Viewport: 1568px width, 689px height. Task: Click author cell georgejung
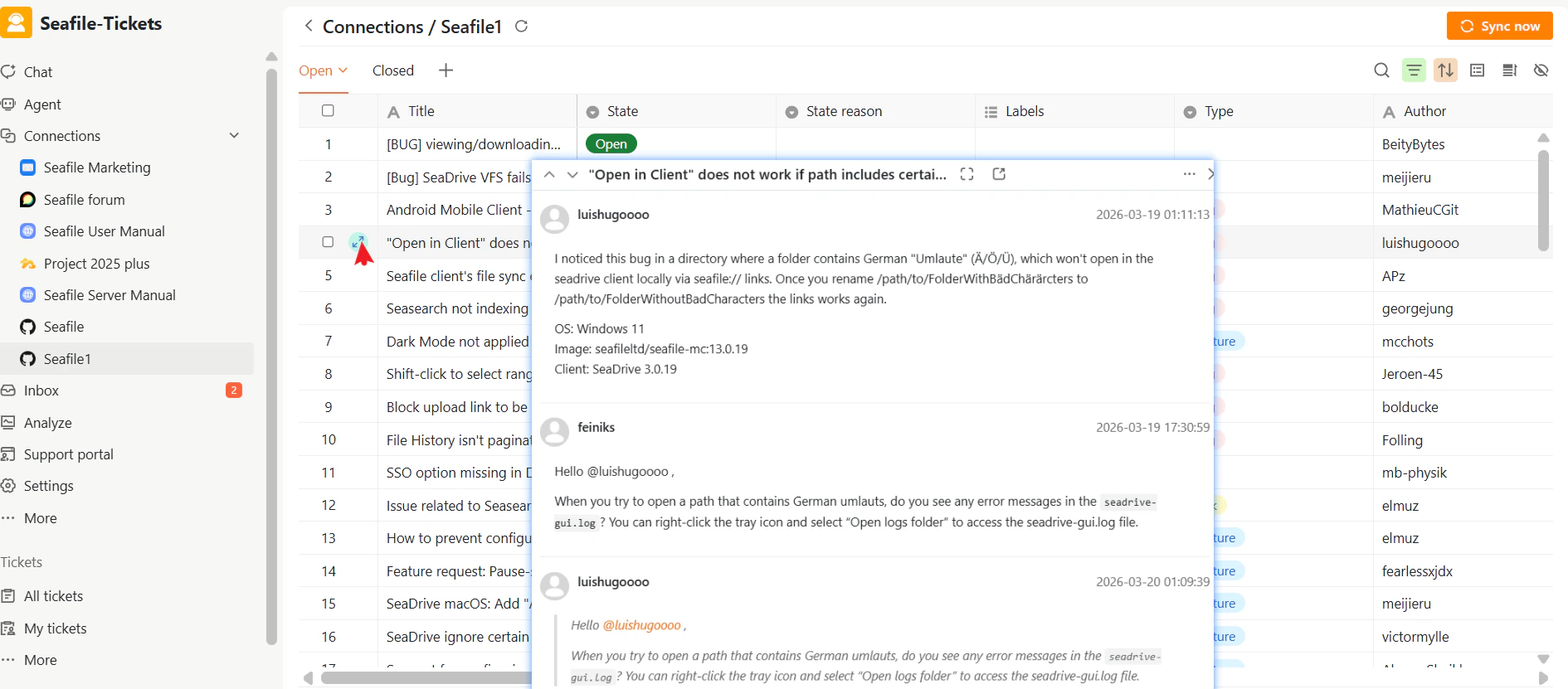(x=1418, y=308)
